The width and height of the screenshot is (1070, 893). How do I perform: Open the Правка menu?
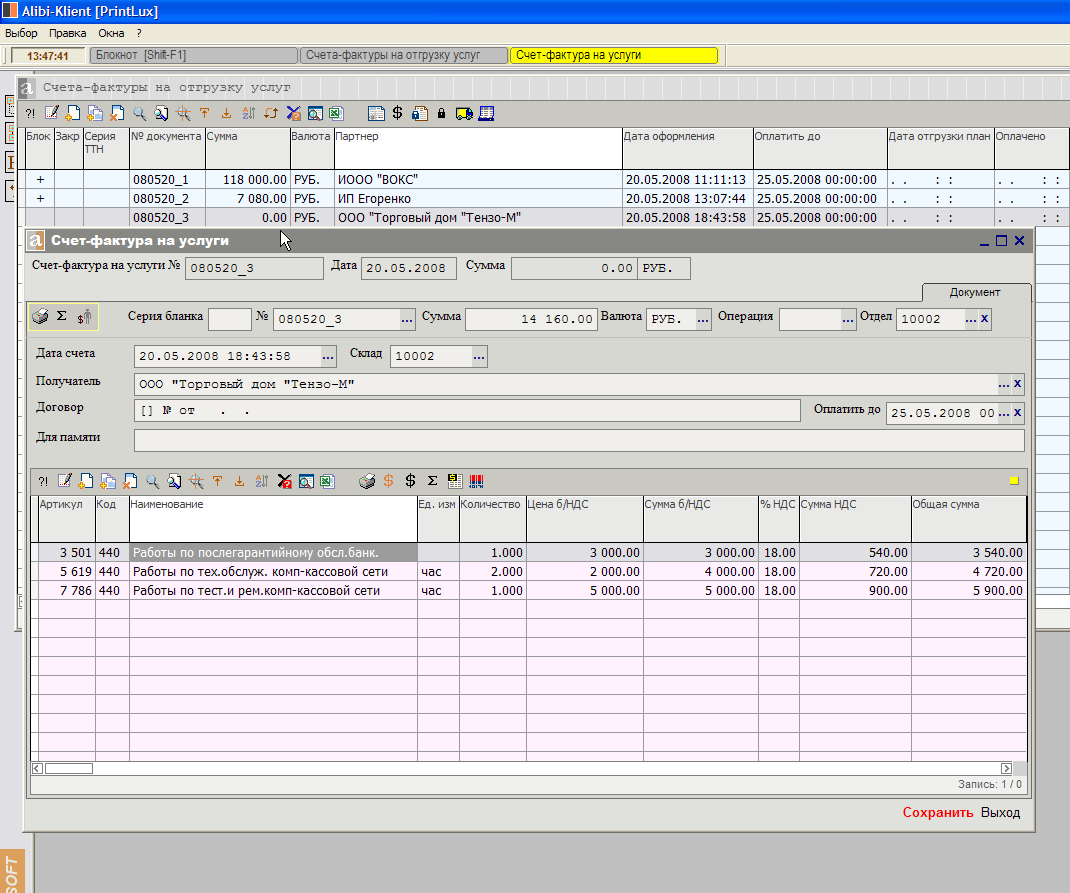pos(68,33)
